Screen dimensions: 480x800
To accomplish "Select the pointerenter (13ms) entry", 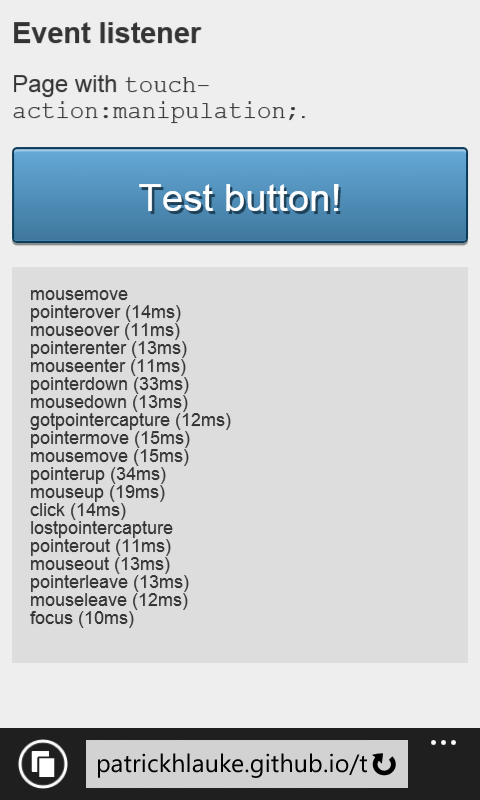I will [109, 348].
